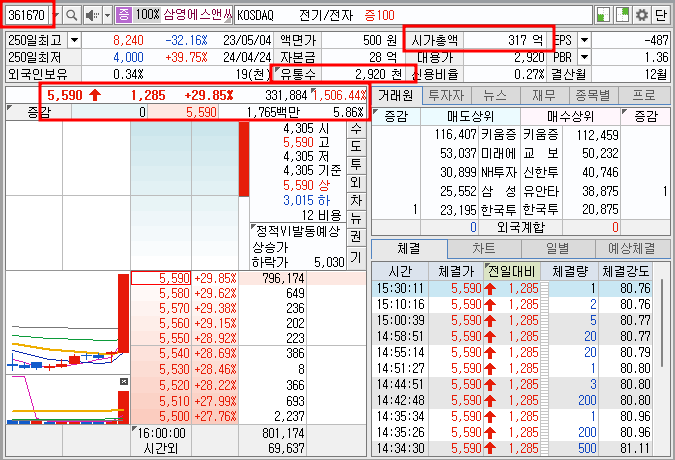Click the 시간외 after-hours label

point(161,449)
